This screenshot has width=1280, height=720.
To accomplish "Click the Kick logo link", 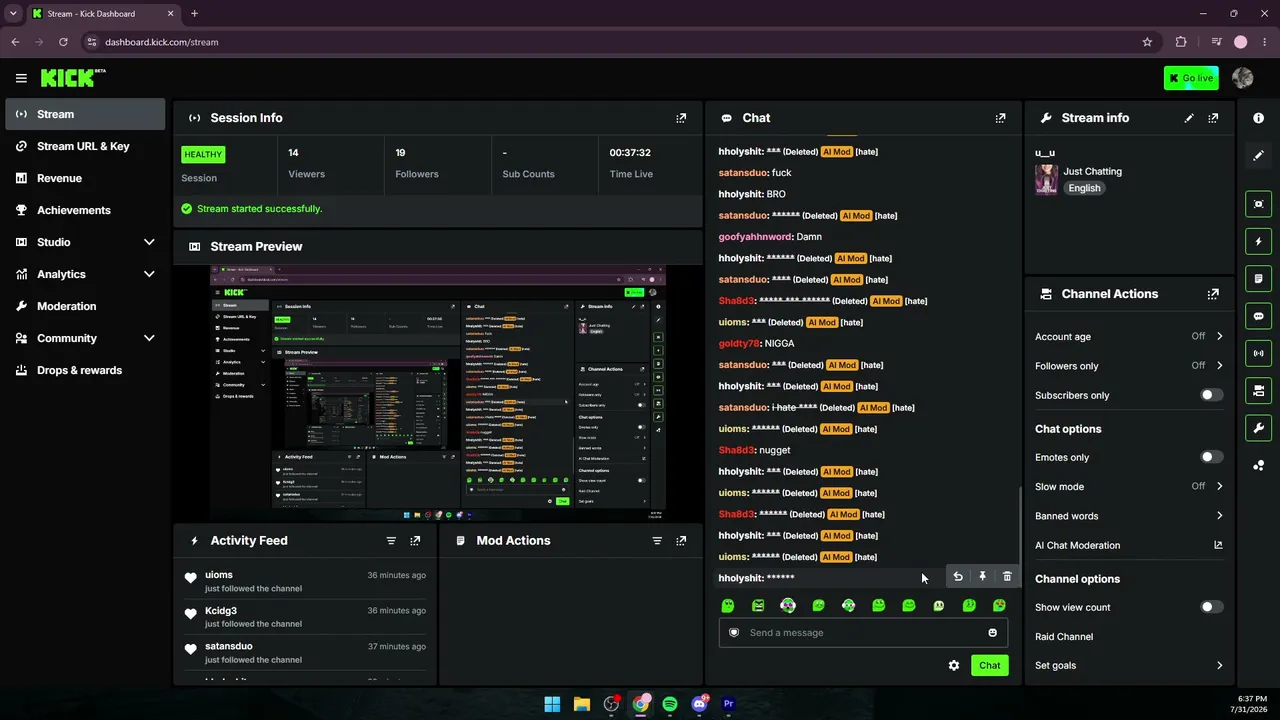I will [x=73, y=78].
